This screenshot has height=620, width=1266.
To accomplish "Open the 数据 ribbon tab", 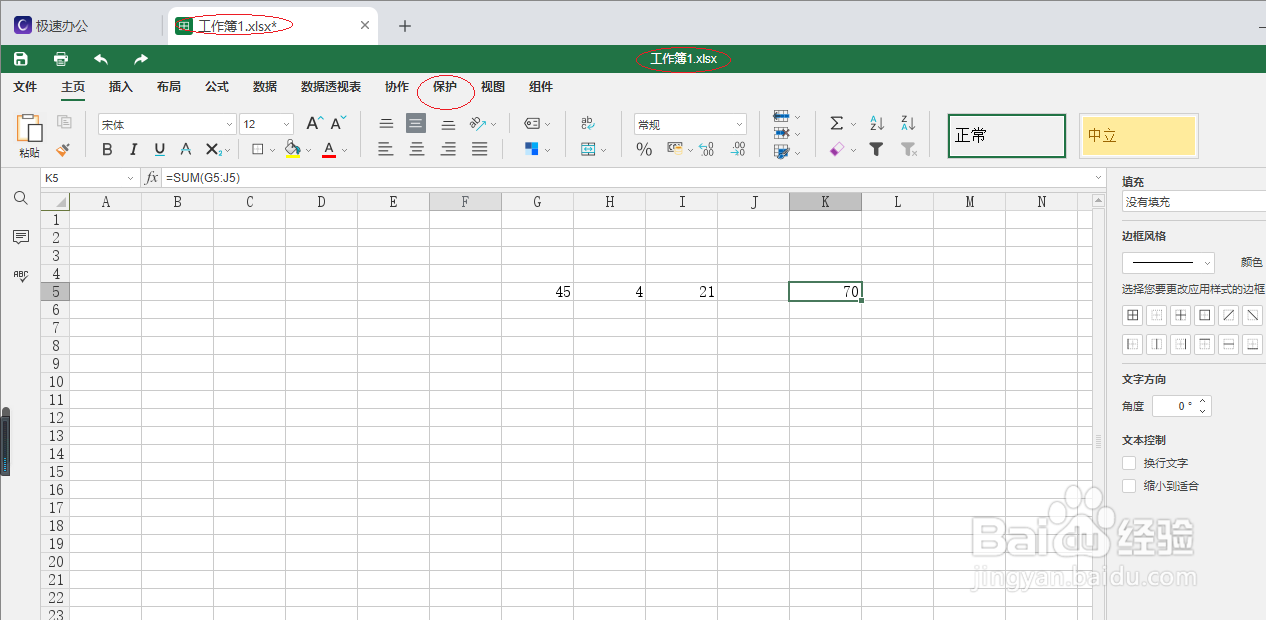I will (x=264, y=87).
